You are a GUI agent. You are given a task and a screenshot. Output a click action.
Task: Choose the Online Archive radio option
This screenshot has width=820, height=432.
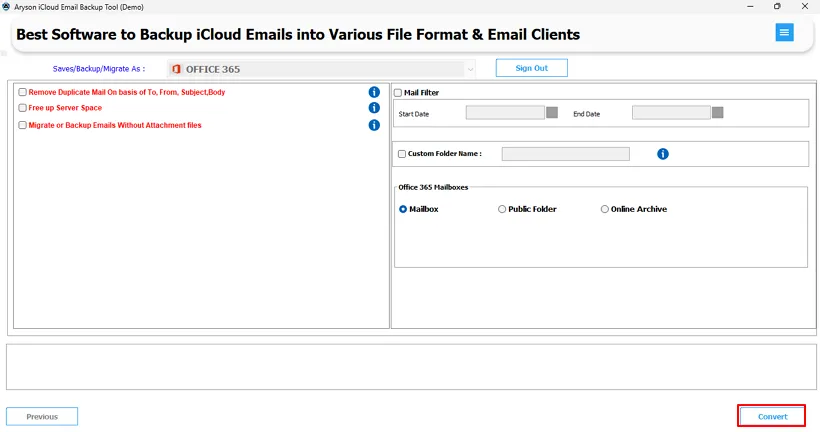click(x=605, y=209)
